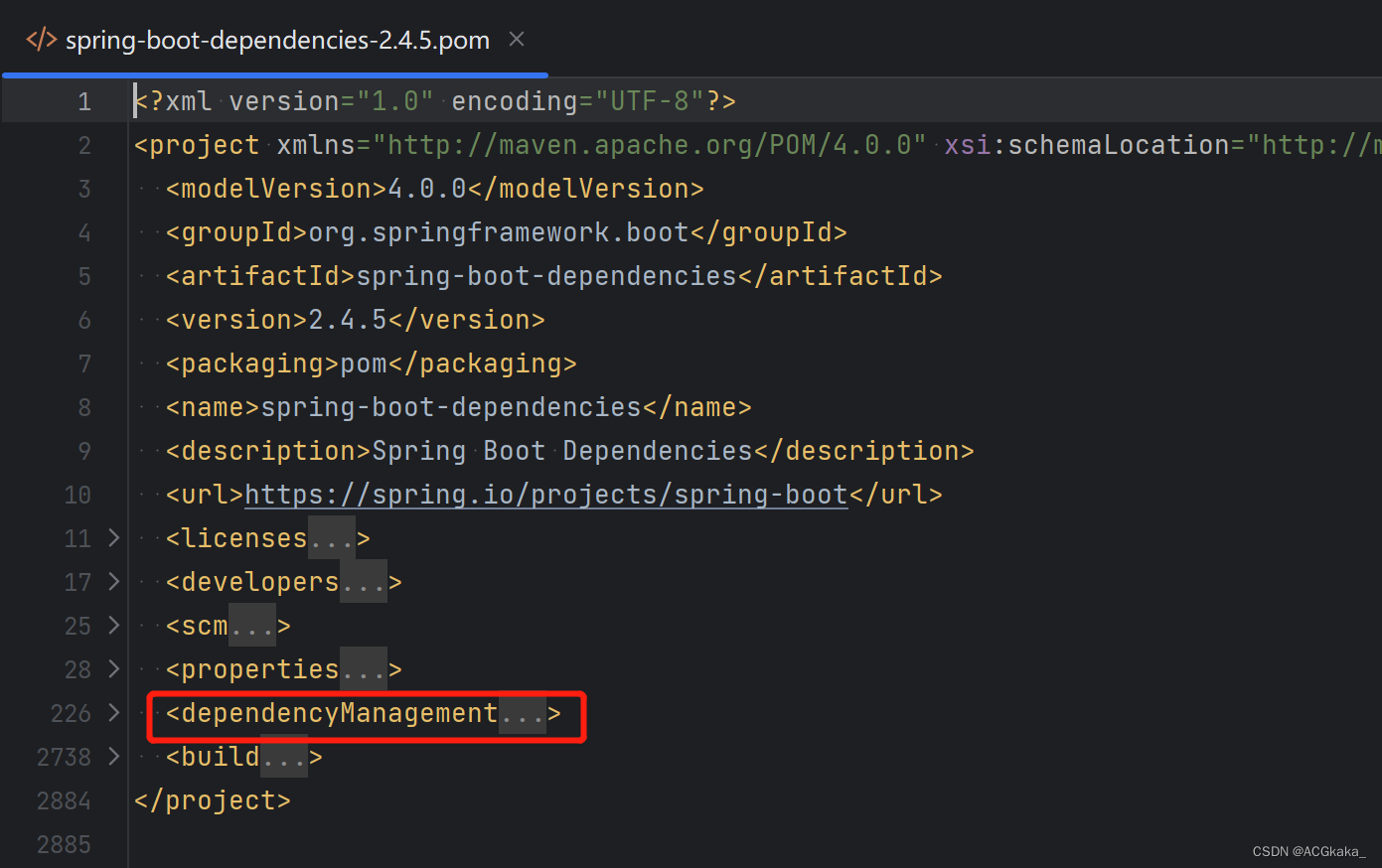
Task: Click the modelVersion 4.0.0 line
Action: click(435, 189)
